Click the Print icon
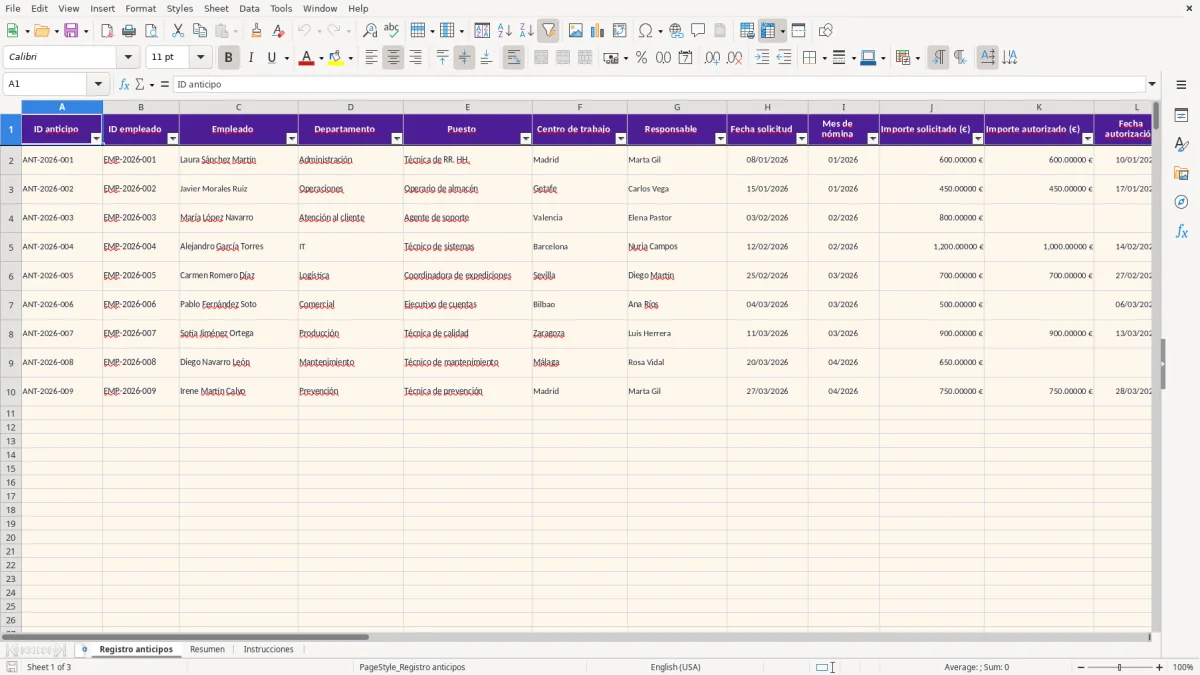Screen dimensions: 1200x675 (129, 31)
